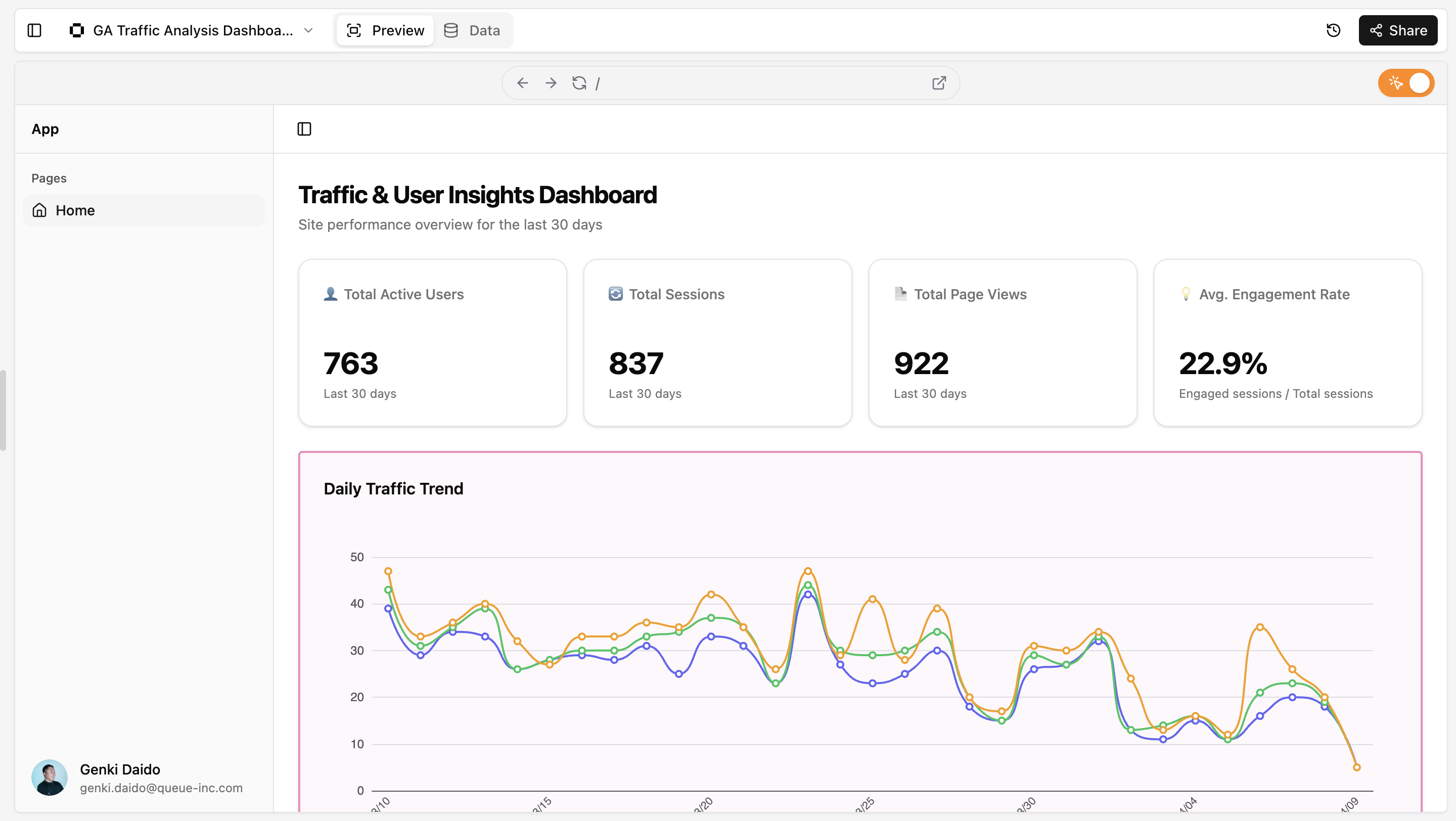This screenshot has height=821, width=1456.
Task: Click the Share button
Action: click(x=1397, y=30)
